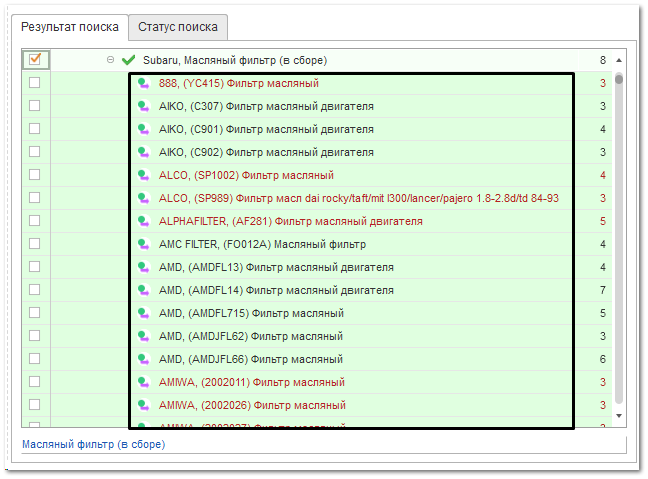Select AMD, (AMDJFL66) Фильтр масляный
Image resolution: width=648 pixels, height=479 pixels.
coord(251,359)
